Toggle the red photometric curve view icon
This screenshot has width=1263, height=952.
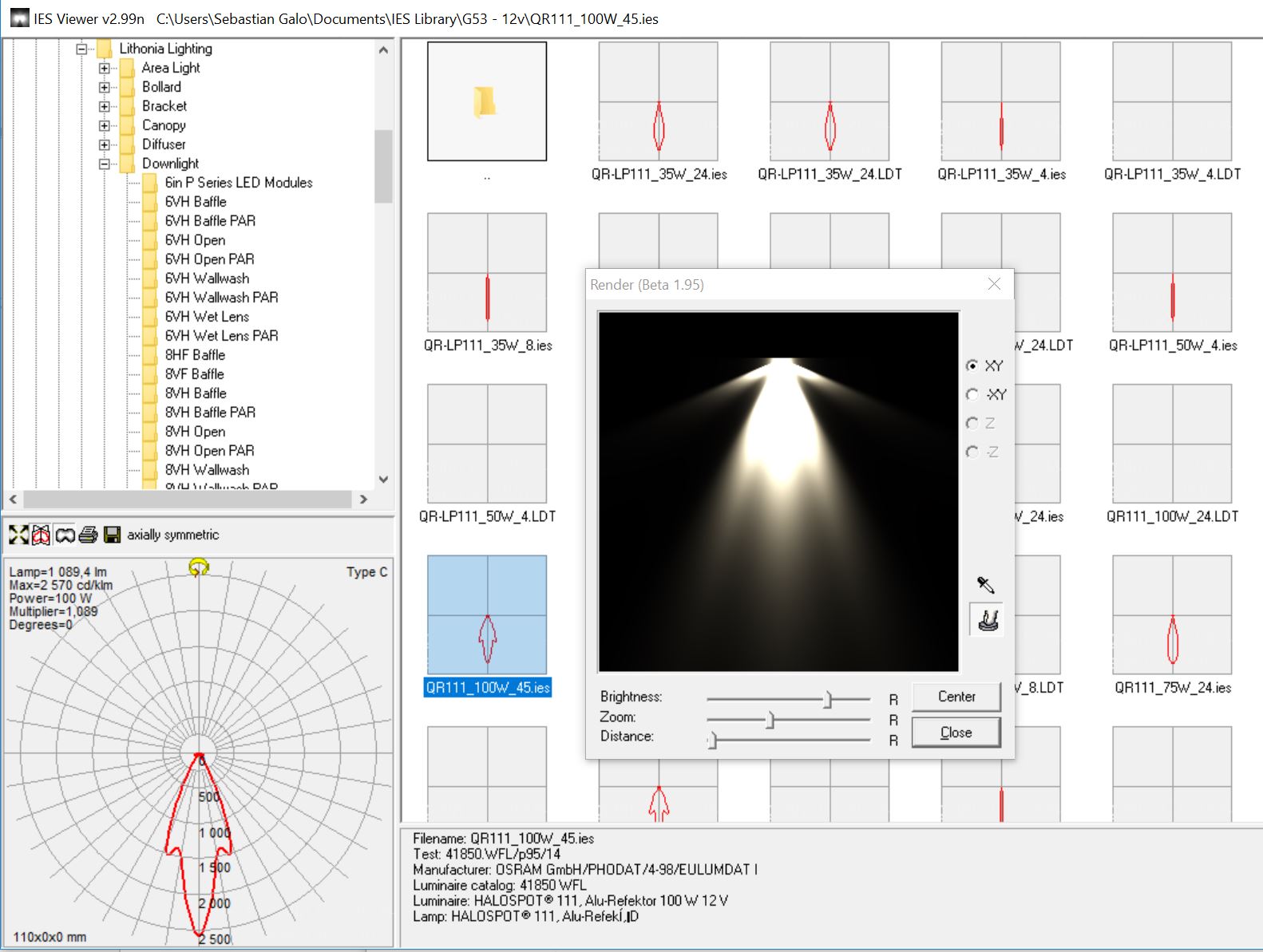click(42, 535)
